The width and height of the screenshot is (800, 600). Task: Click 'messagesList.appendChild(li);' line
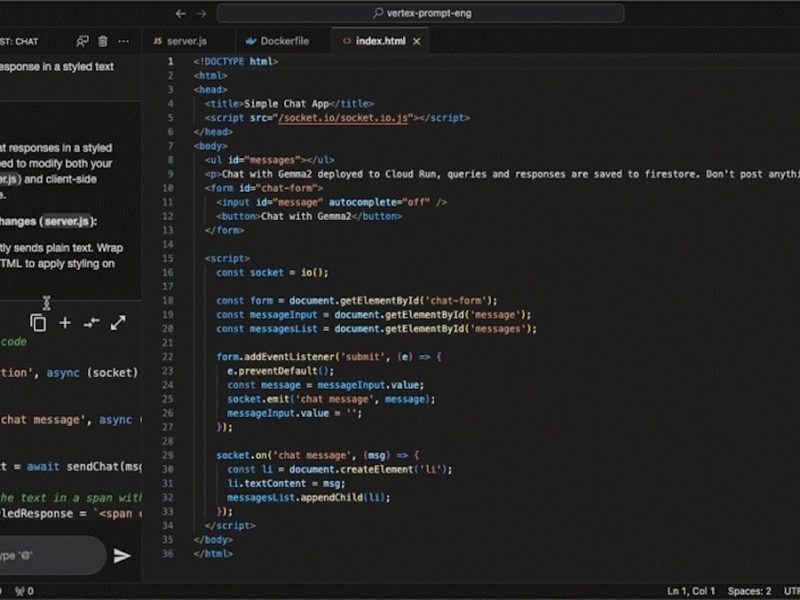tap(309, 498)
